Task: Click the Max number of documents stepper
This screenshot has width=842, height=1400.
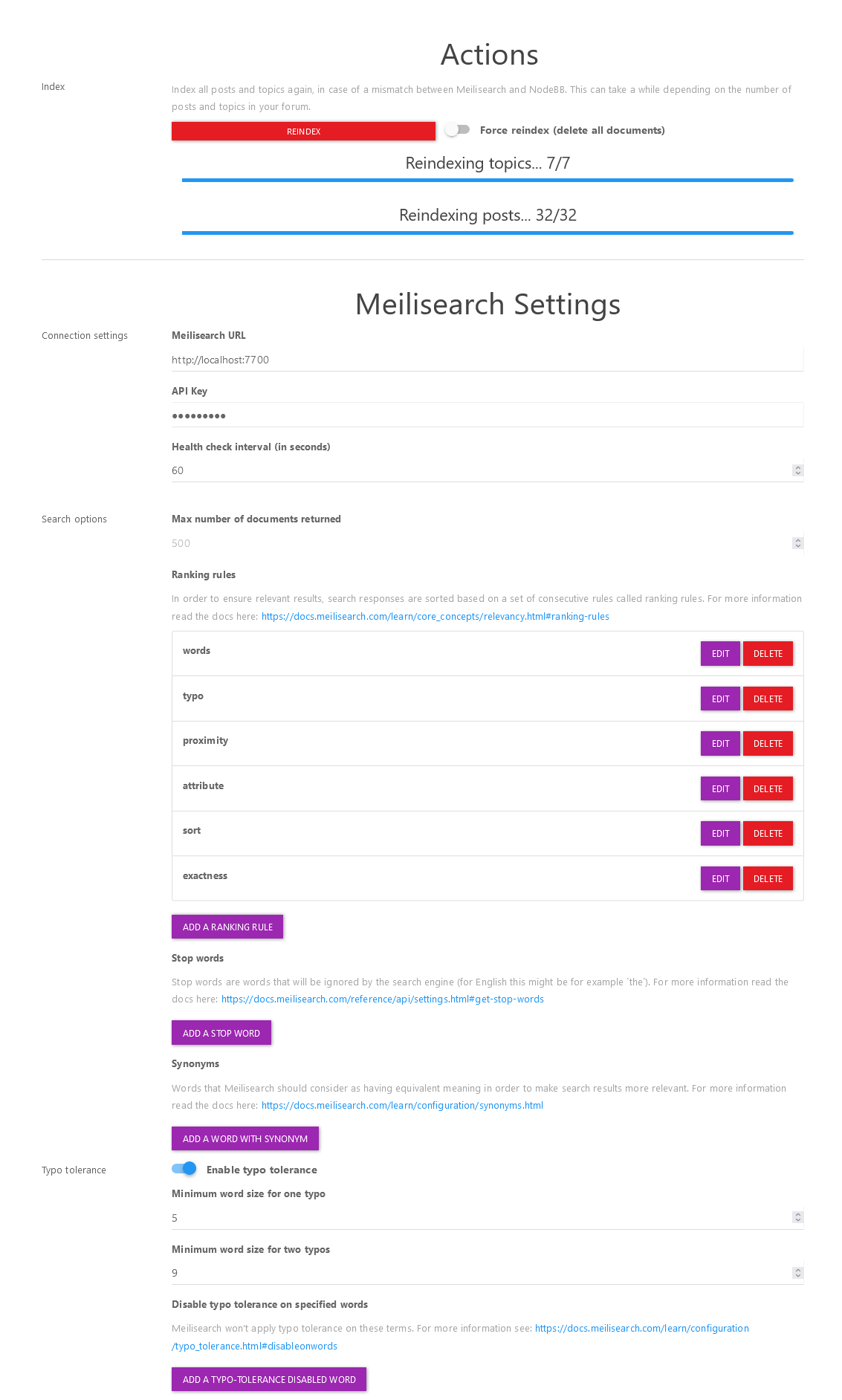Action: point(798,543)
